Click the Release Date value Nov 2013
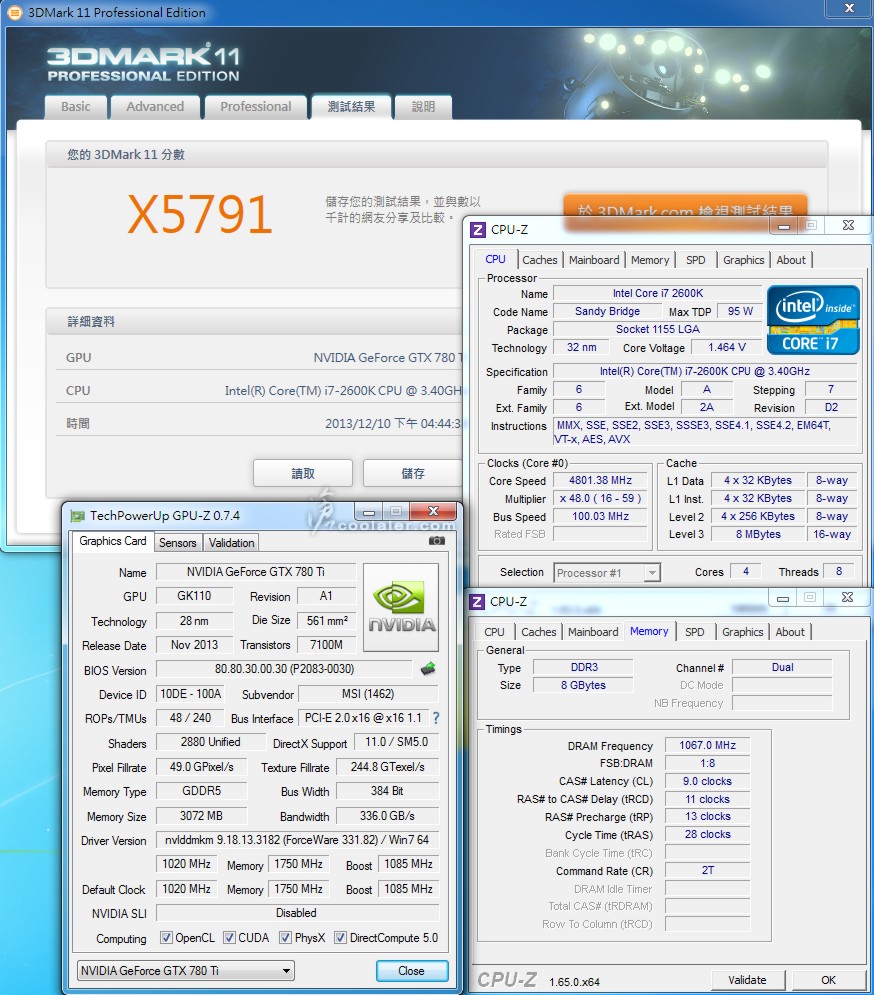The width and height of the screenshot is (874, 995). tap(194, 645)
